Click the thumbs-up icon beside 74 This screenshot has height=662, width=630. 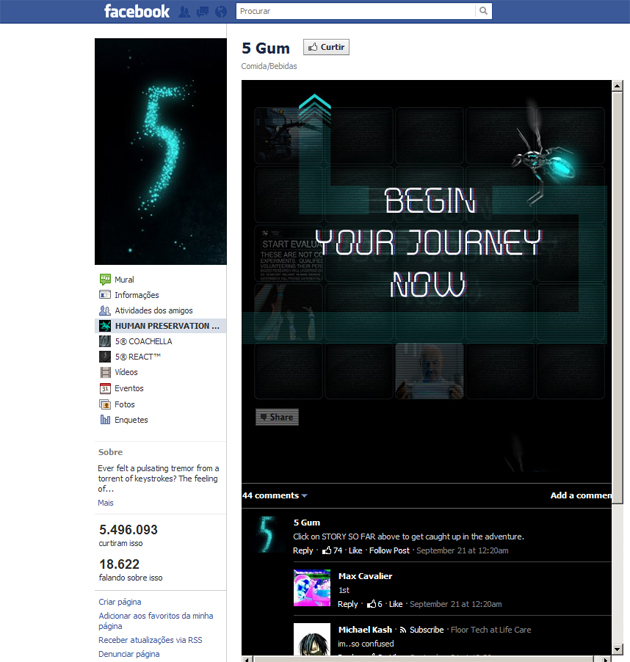tap(327, 551)
